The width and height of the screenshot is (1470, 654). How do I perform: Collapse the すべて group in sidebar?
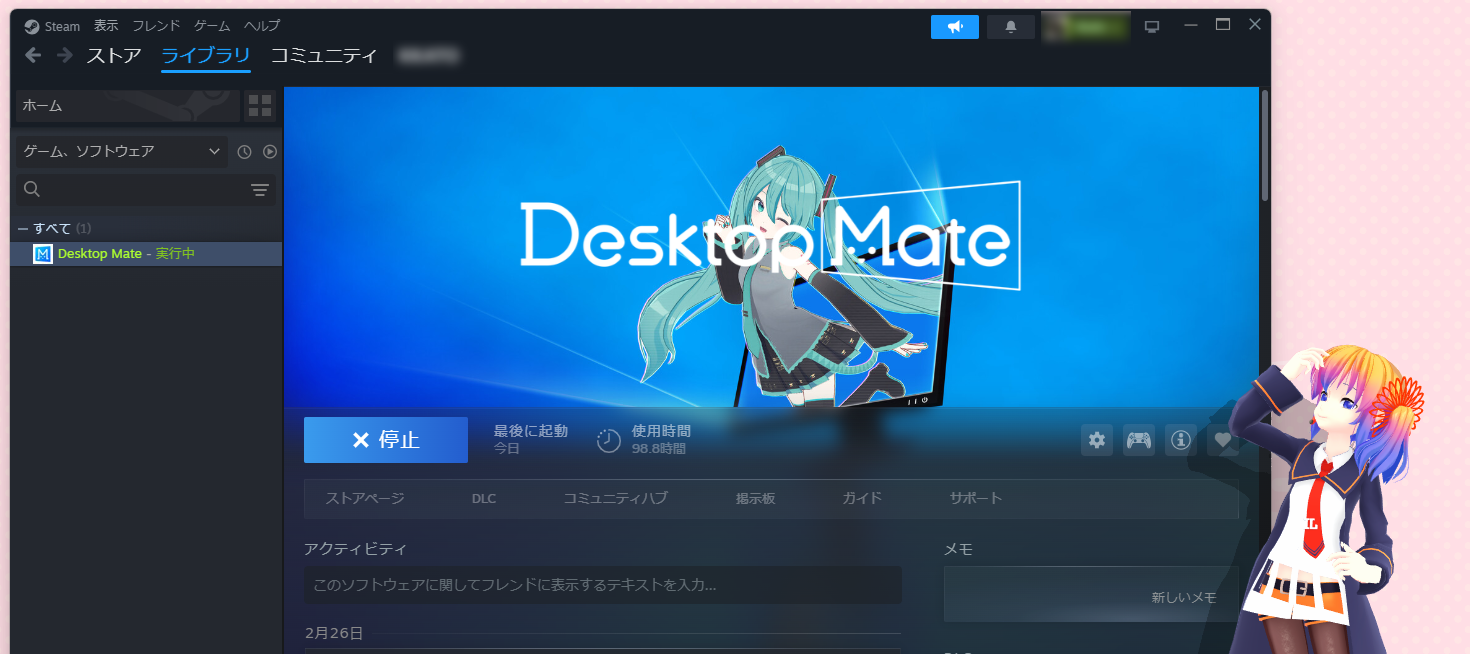click(x=22, y=227)
